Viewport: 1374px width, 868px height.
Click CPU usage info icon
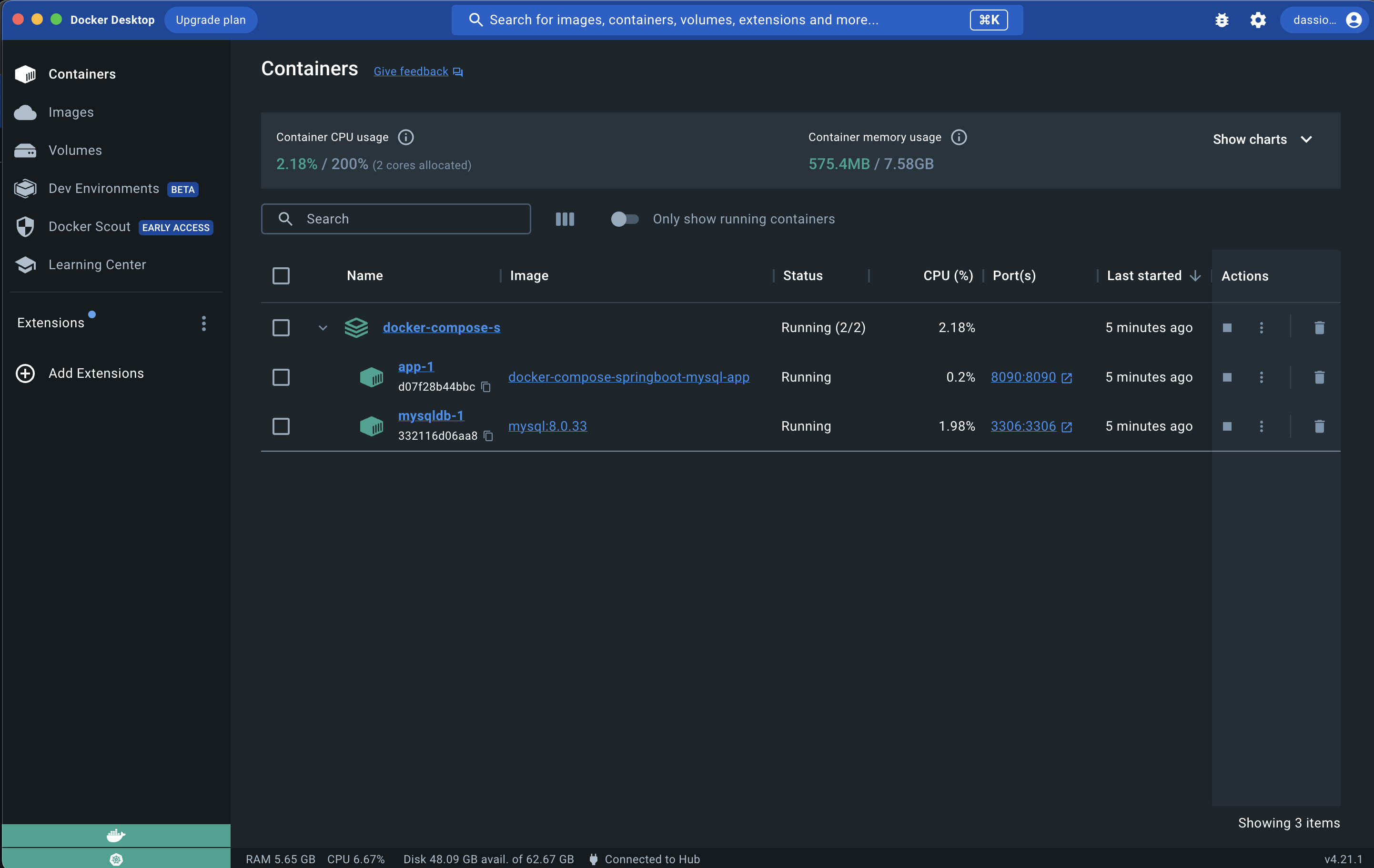pyautogui.click(x=406, y=138)
